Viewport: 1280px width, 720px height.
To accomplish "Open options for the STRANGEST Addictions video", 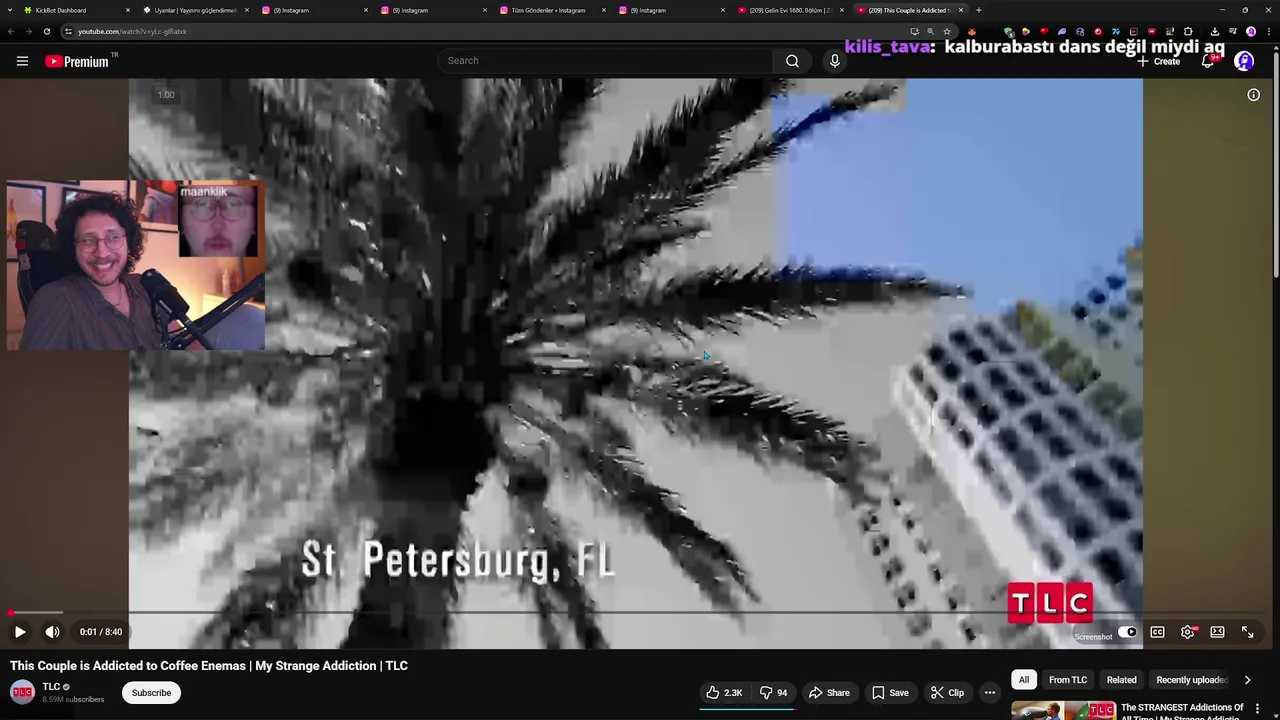I will click(1257, 709).
